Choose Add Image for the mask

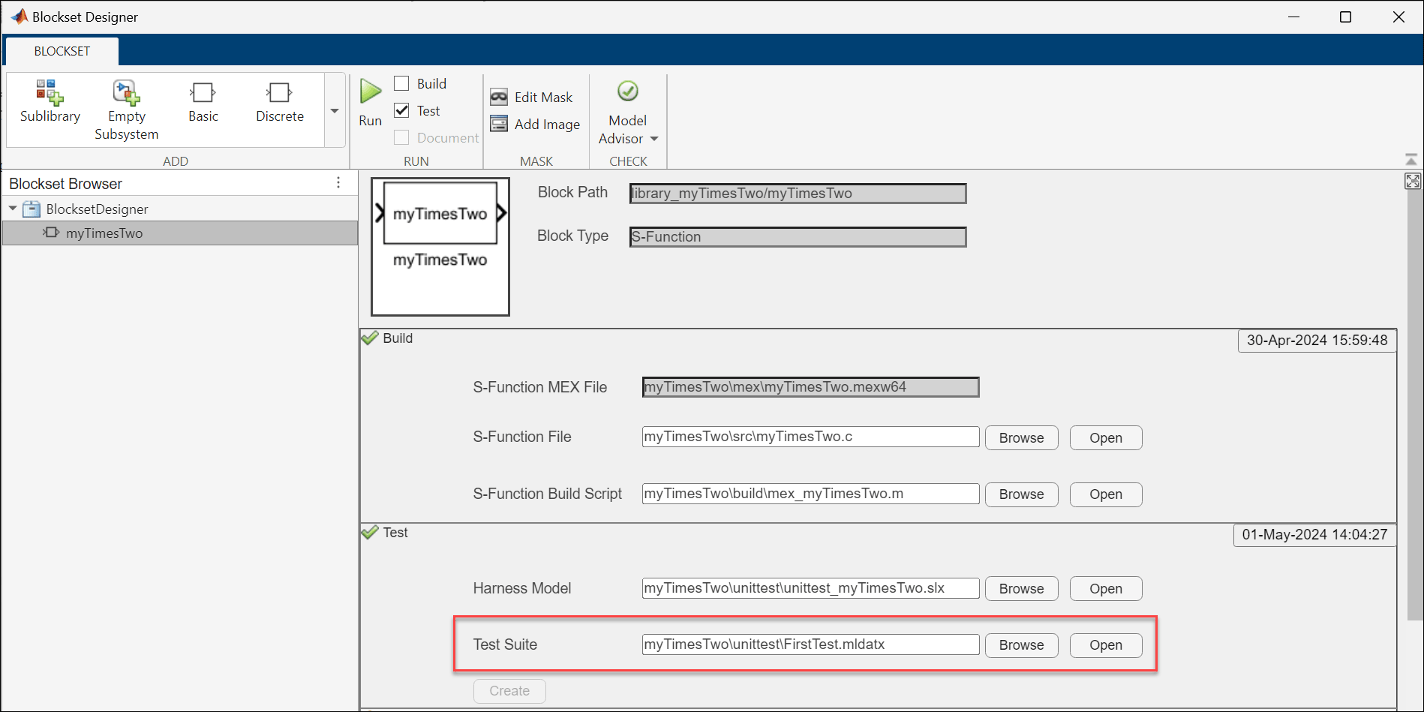[x=535, y=124]
